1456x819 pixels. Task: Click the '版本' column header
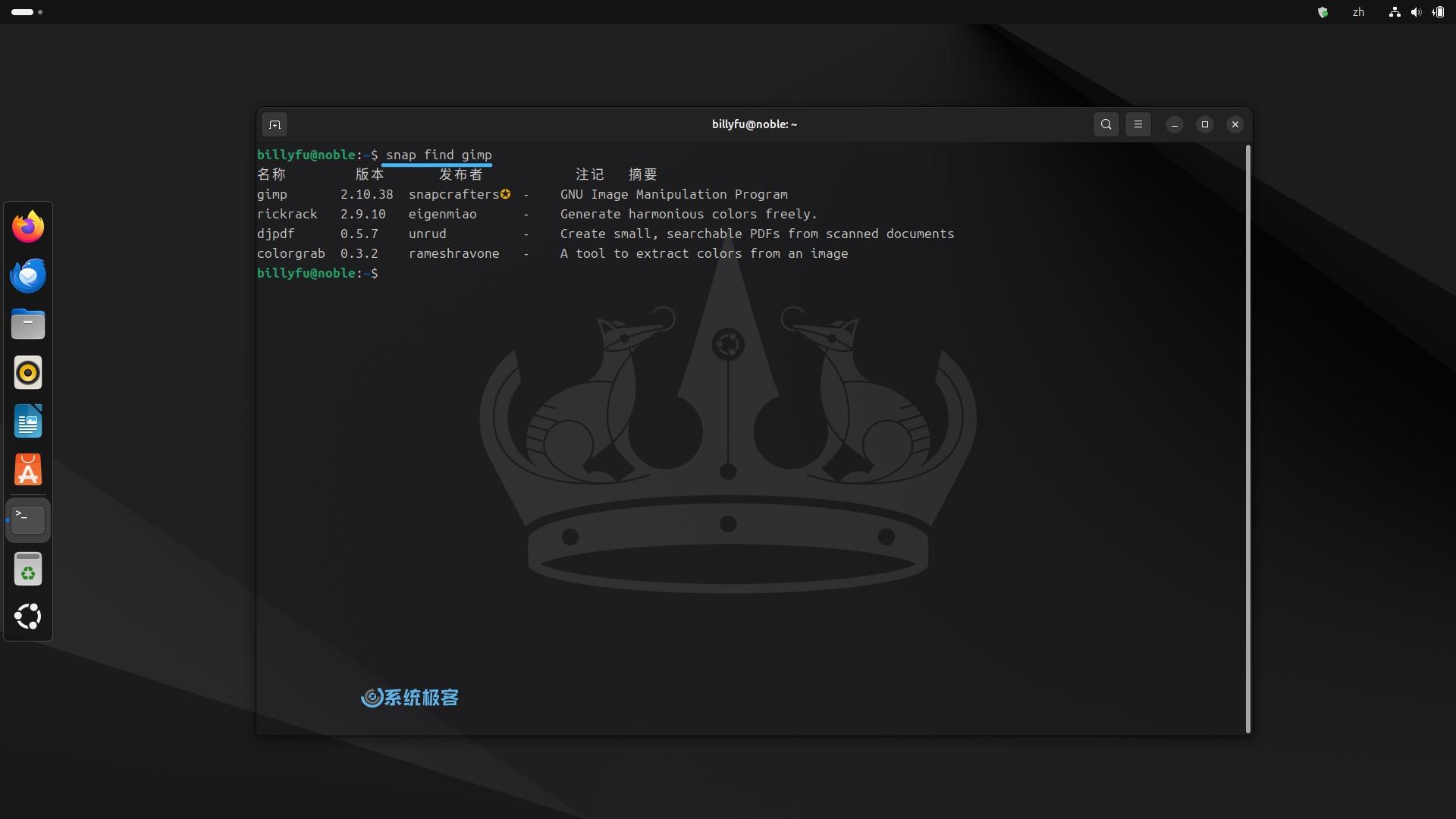click(370, 174)
